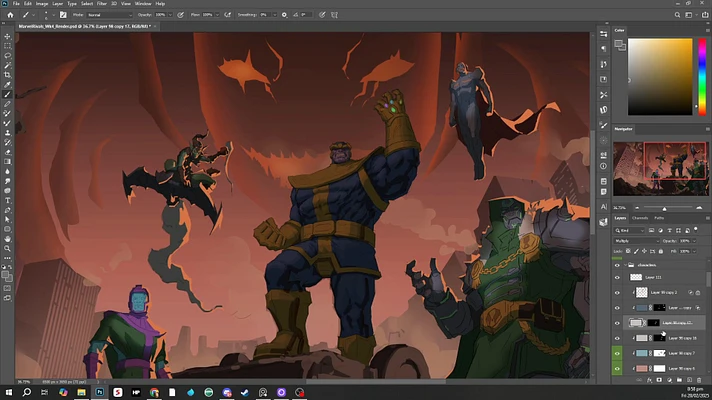
Task: Open the Smoothing dropdown
Action: point(275,15)
